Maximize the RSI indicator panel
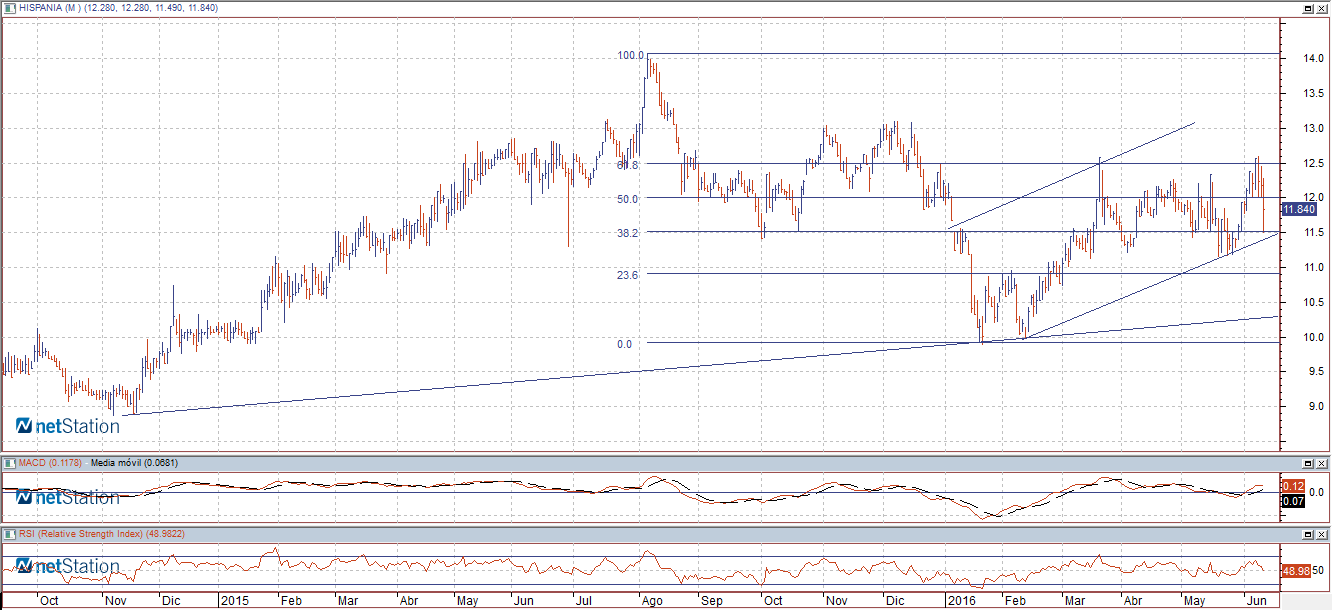This screenshot has height=610, width=1332. 1307,535
